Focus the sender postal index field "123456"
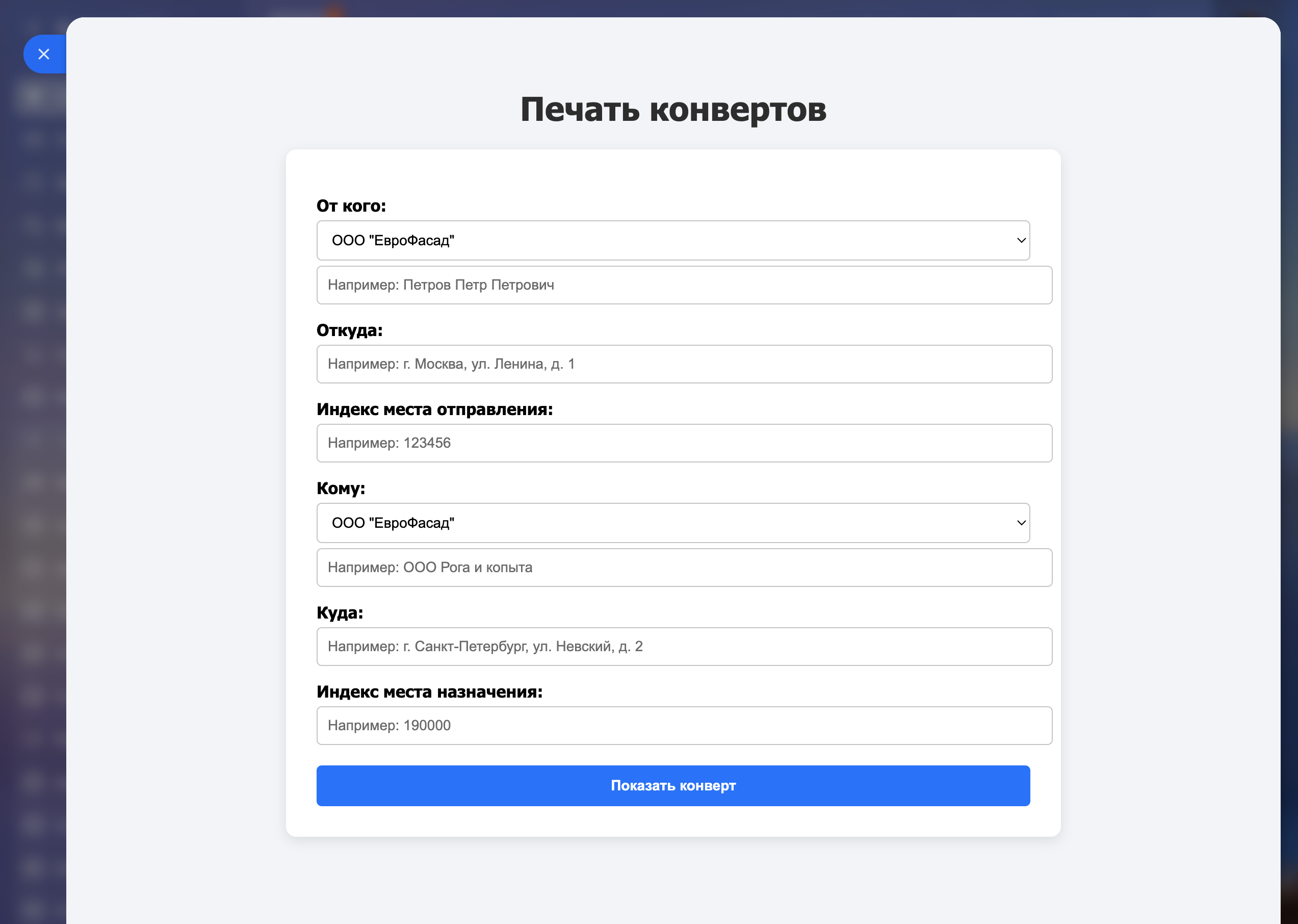This screenshot has height=924, width=1298. [684, 443]
